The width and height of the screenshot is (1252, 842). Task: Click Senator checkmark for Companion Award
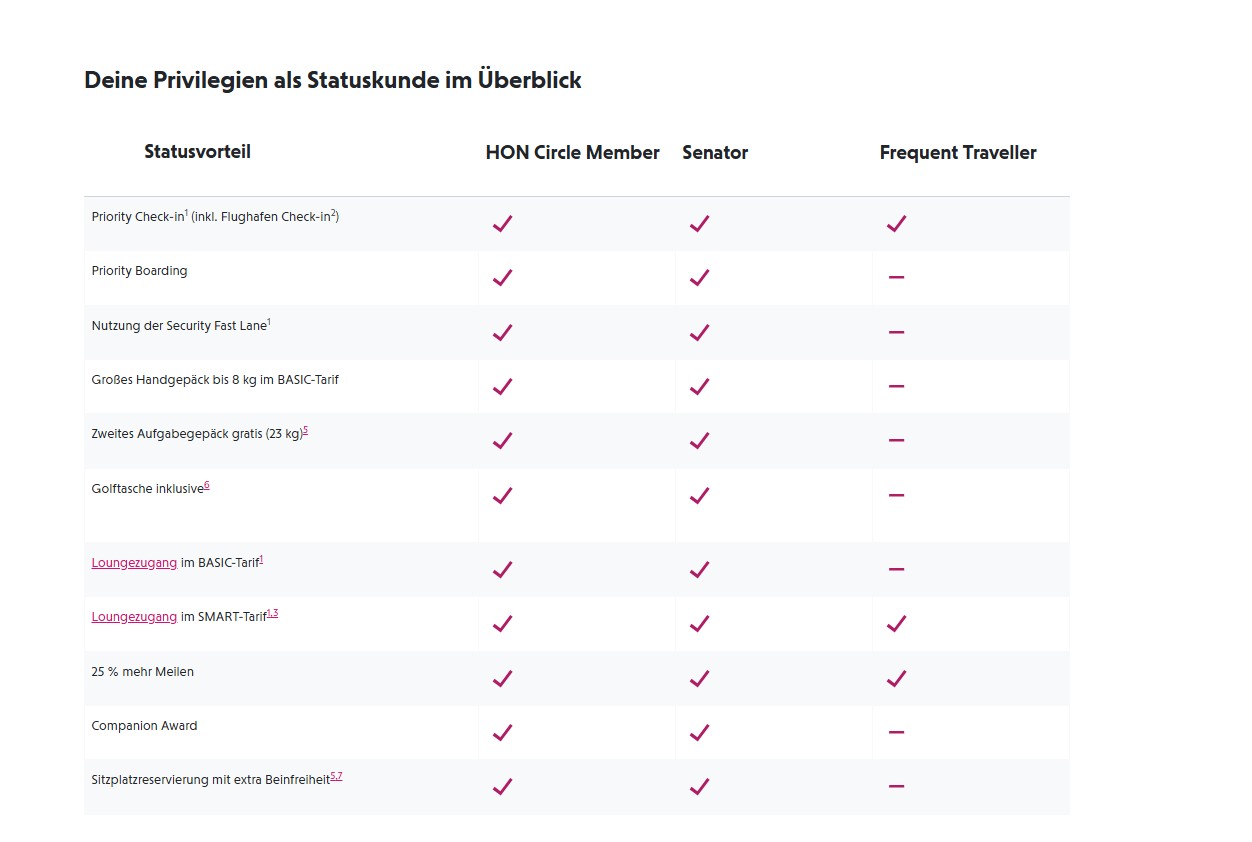699,732
